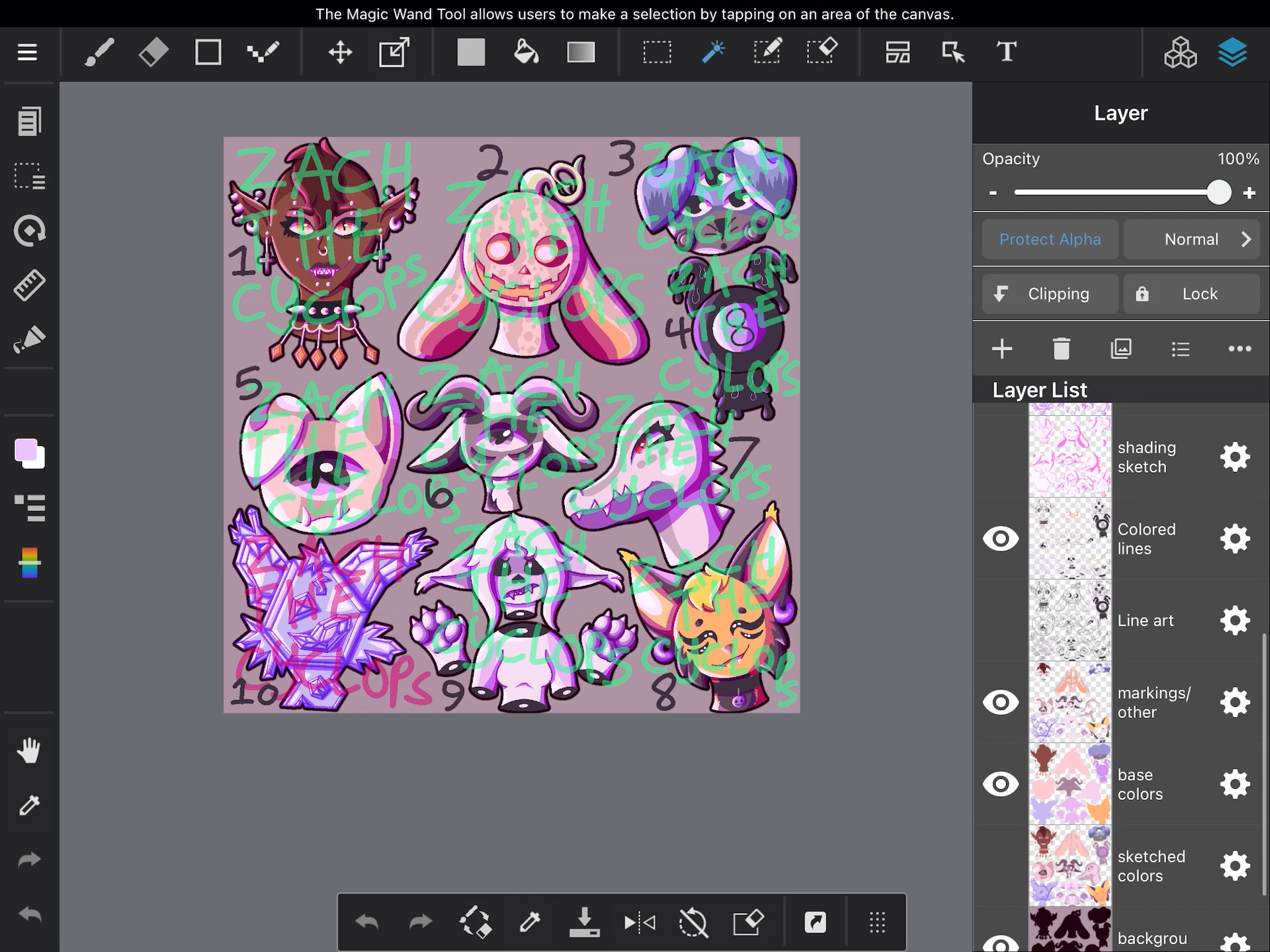Decrease opacity with the minus button
Image resolution: width=1270 pixels, height=952 pixels.
[993, 193]
